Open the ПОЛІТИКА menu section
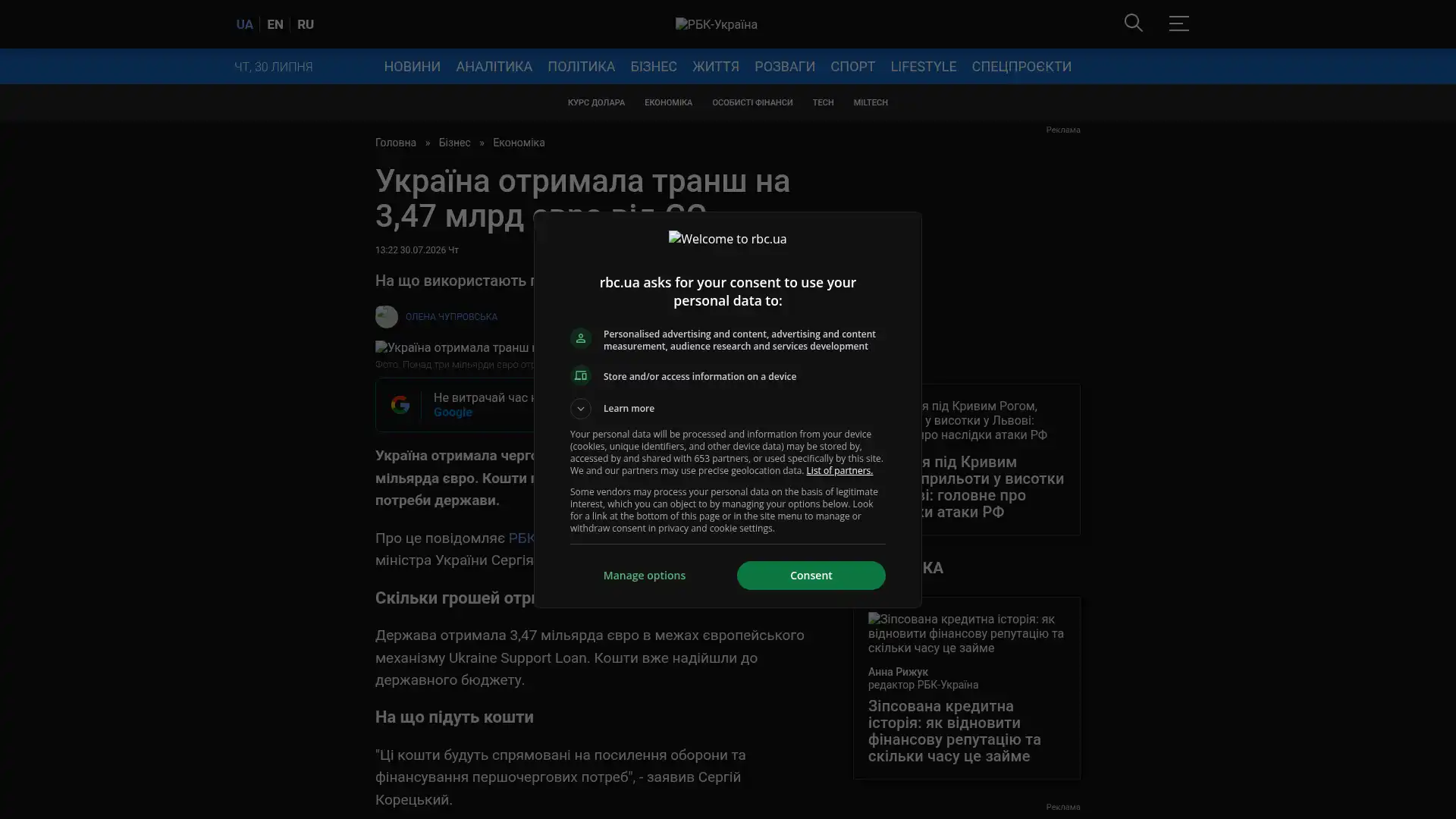Screen dimensions: 1456x819 click(x=582, y=67)
